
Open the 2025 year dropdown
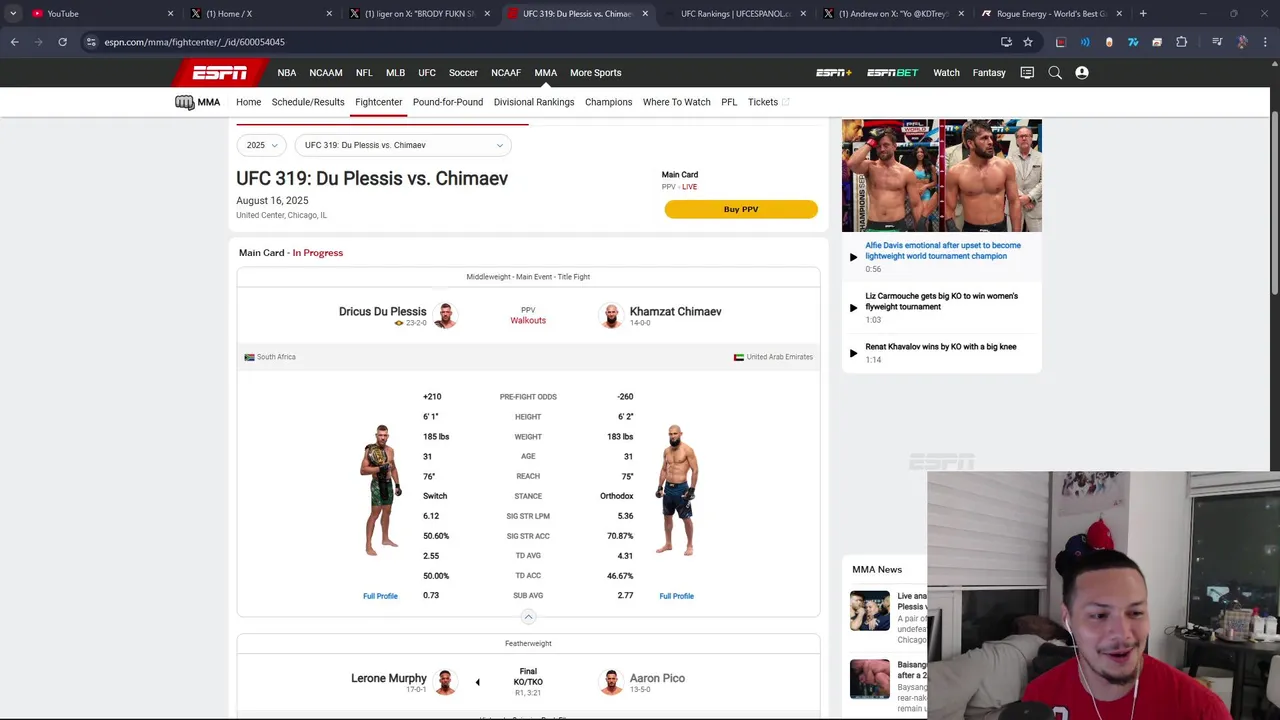262,145
